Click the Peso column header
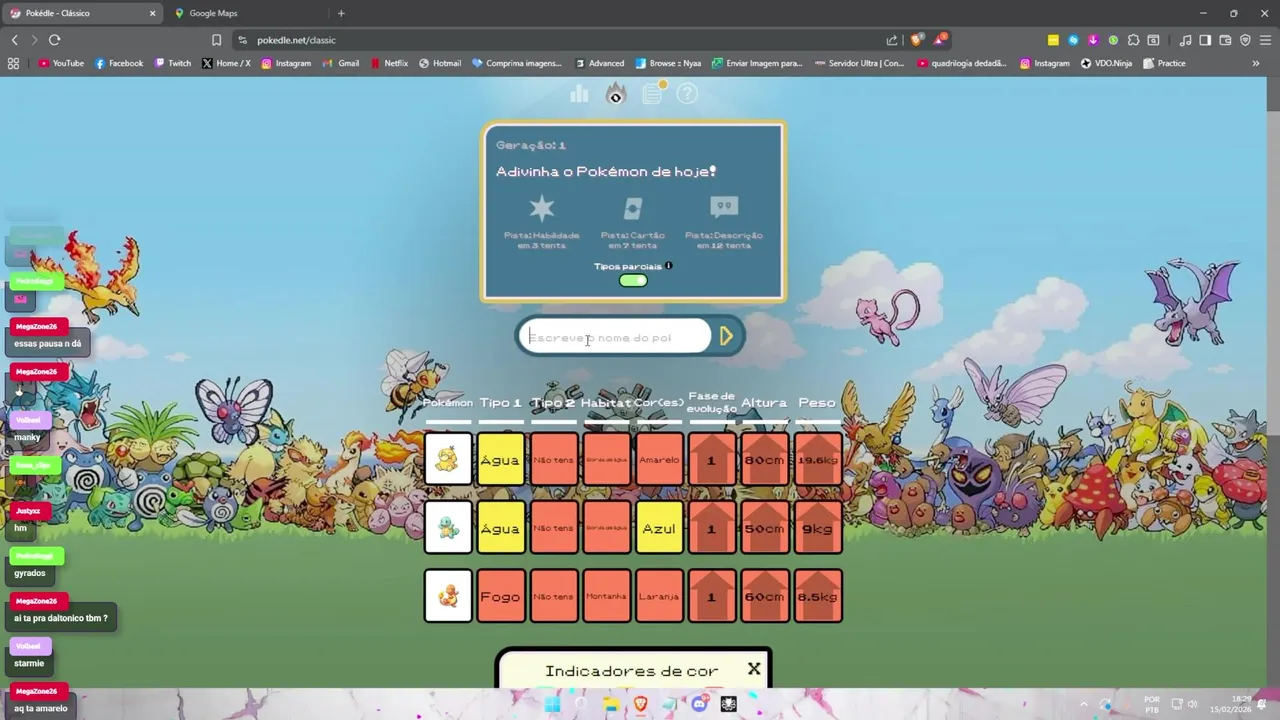The width and height of the screenshot is (1280, 720). point(817,403)
